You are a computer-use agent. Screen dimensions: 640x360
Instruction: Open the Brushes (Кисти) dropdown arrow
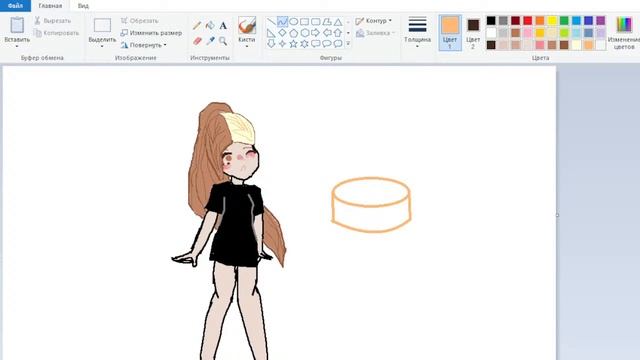pos(247,46)
